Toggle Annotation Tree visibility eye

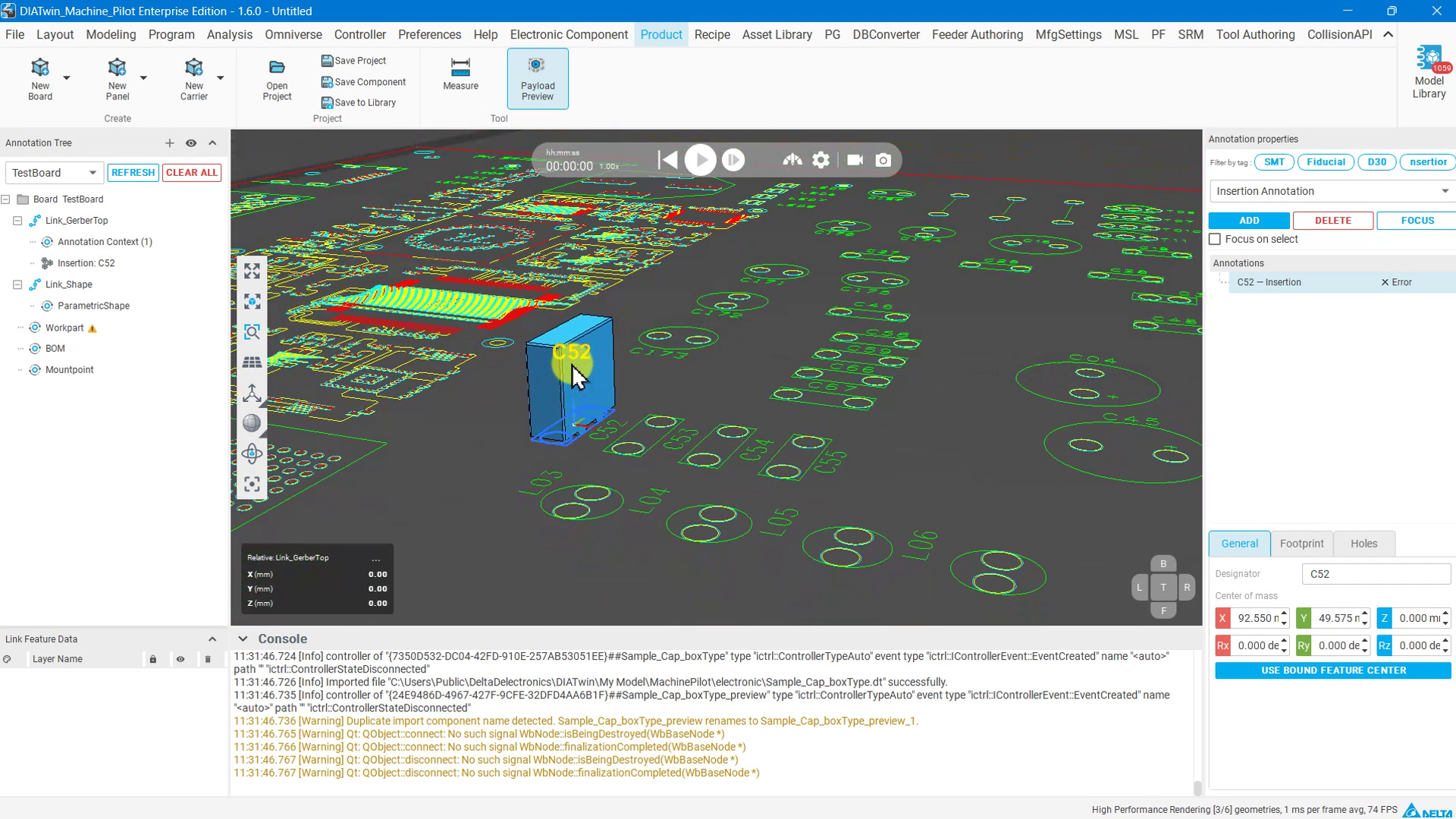point(191,143)
